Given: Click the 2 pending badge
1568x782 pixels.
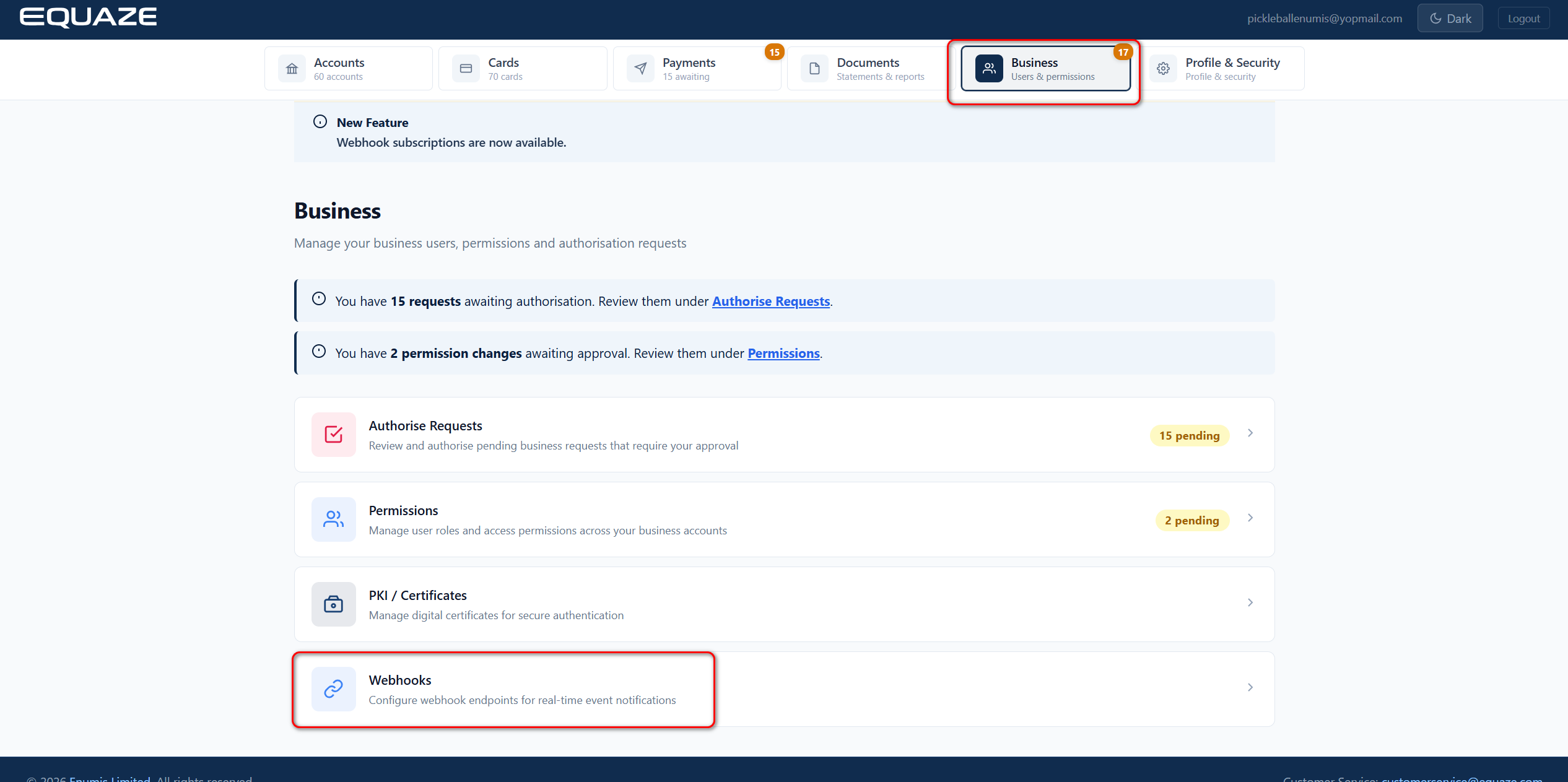Looking at the screenshot, I should tap(1192, 521).
